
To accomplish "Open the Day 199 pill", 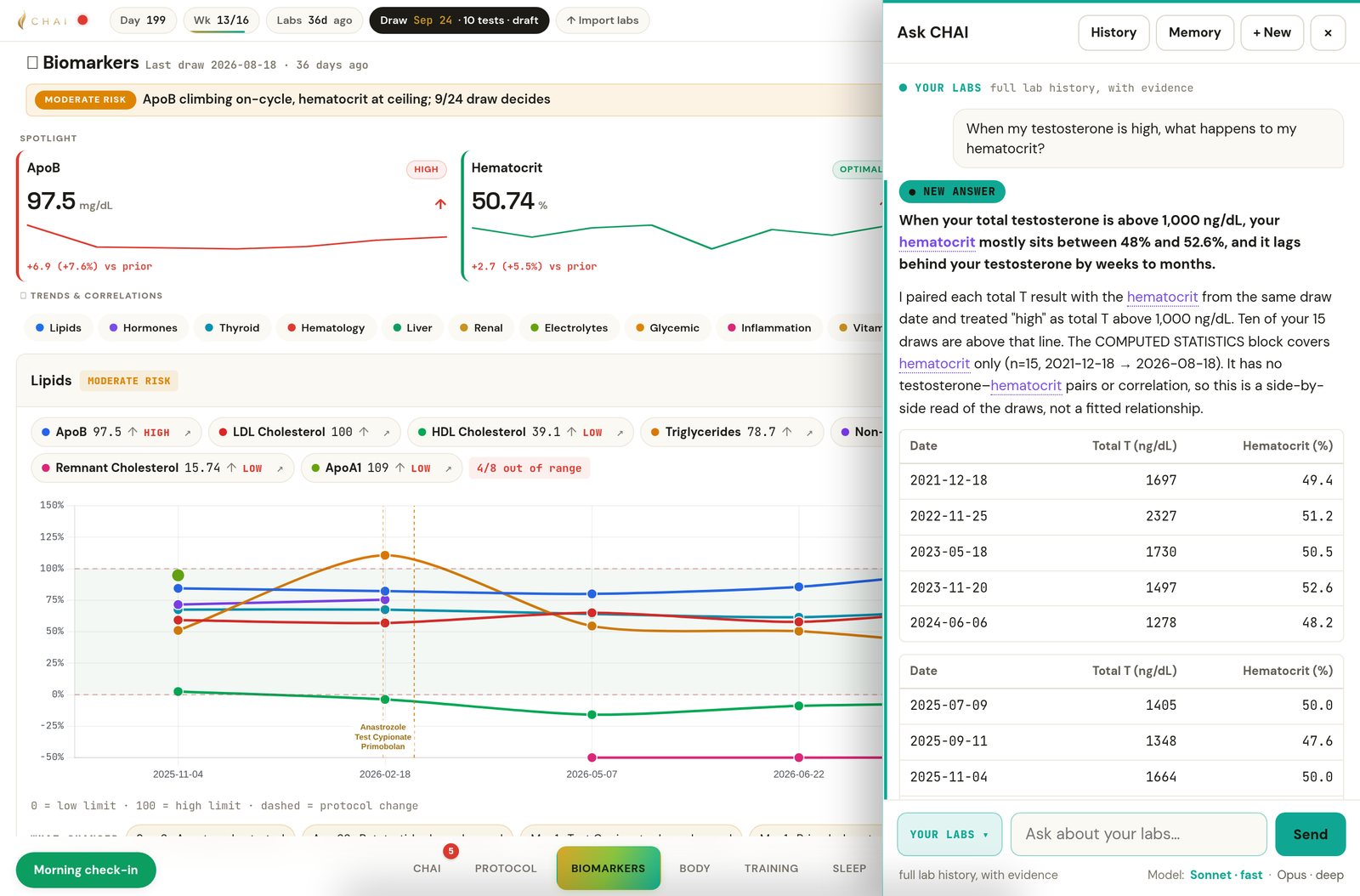I will coord(143,20).
